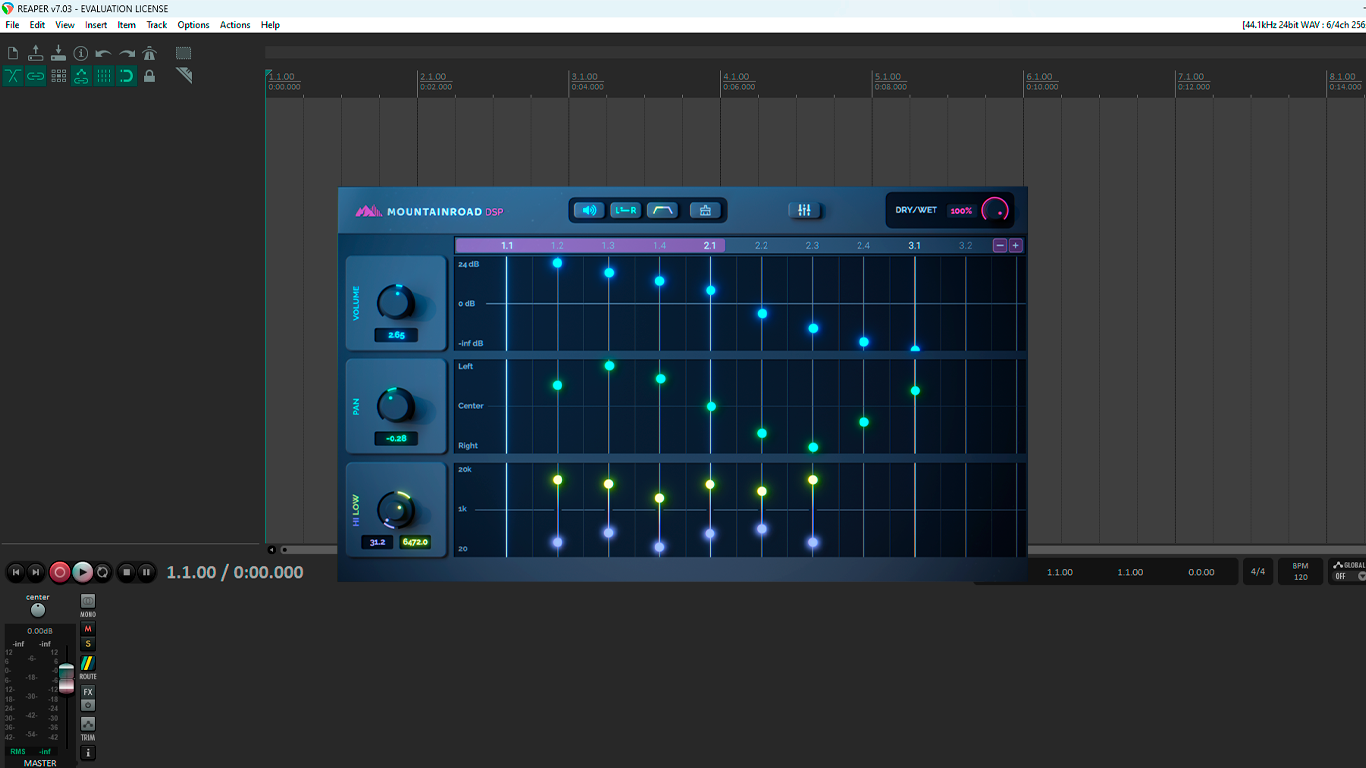This screenshot has width=1366, height=768.
Task: Mute the master track with M button
Action: click(88, 629)
